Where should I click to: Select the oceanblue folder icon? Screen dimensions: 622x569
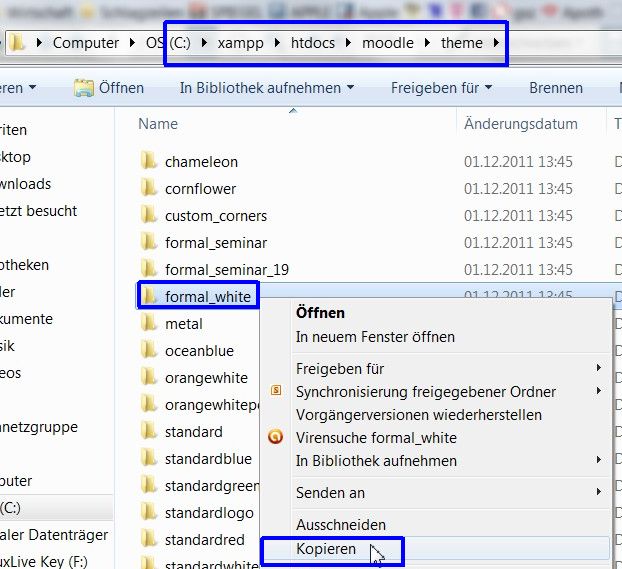[x=149, y=350]
